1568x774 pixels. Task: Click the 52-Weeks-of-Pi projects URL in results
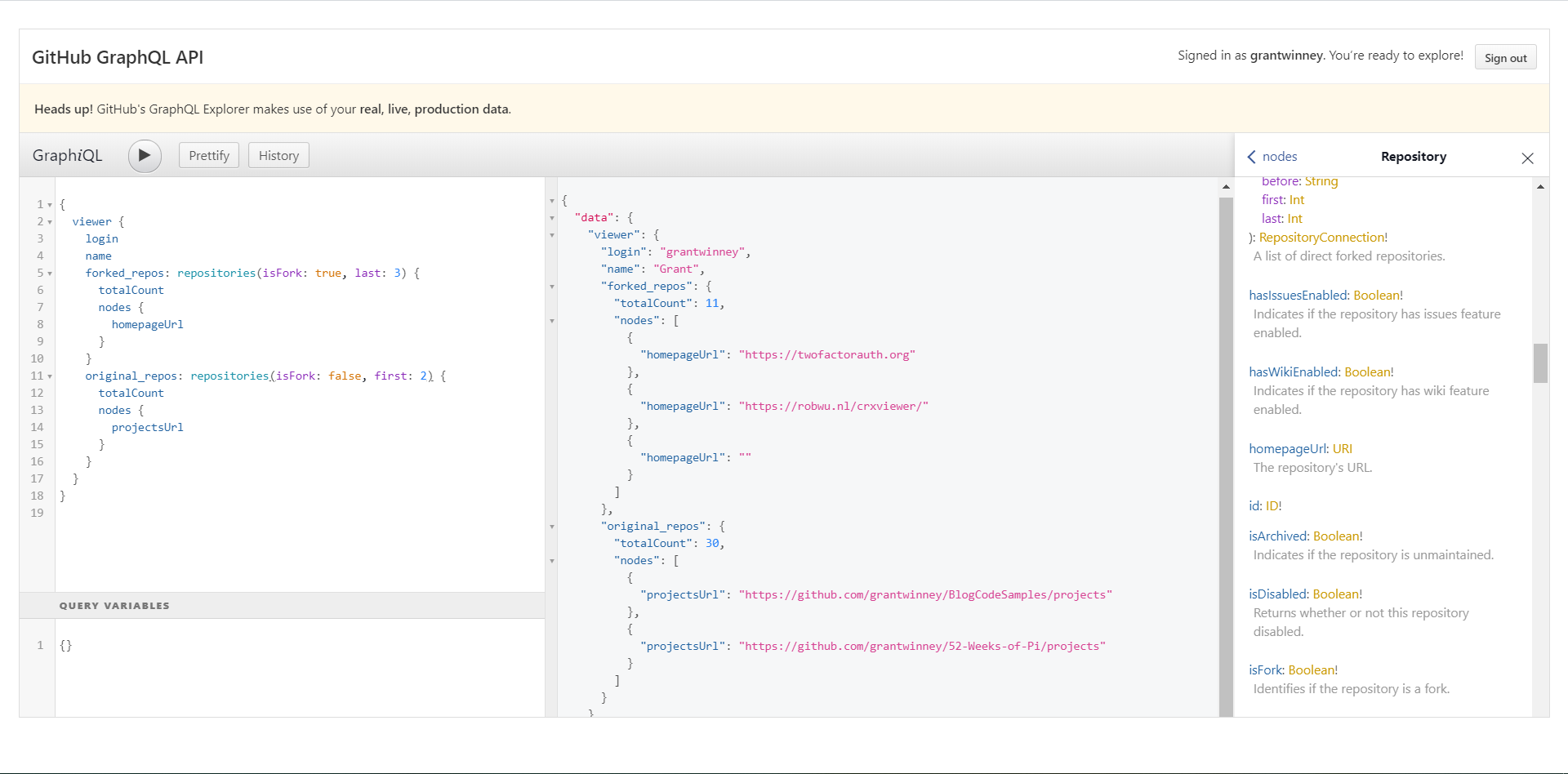(x=922, y=647)
